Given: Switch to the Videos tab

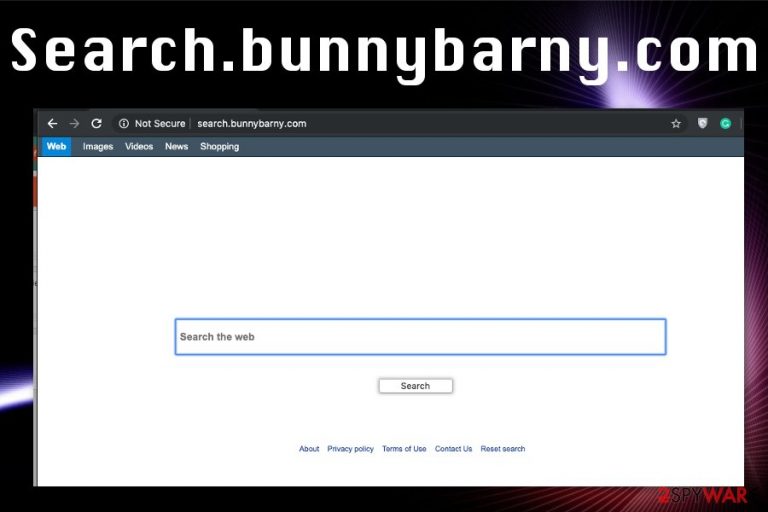Looking at the screenshot, I should click(139, 146).
